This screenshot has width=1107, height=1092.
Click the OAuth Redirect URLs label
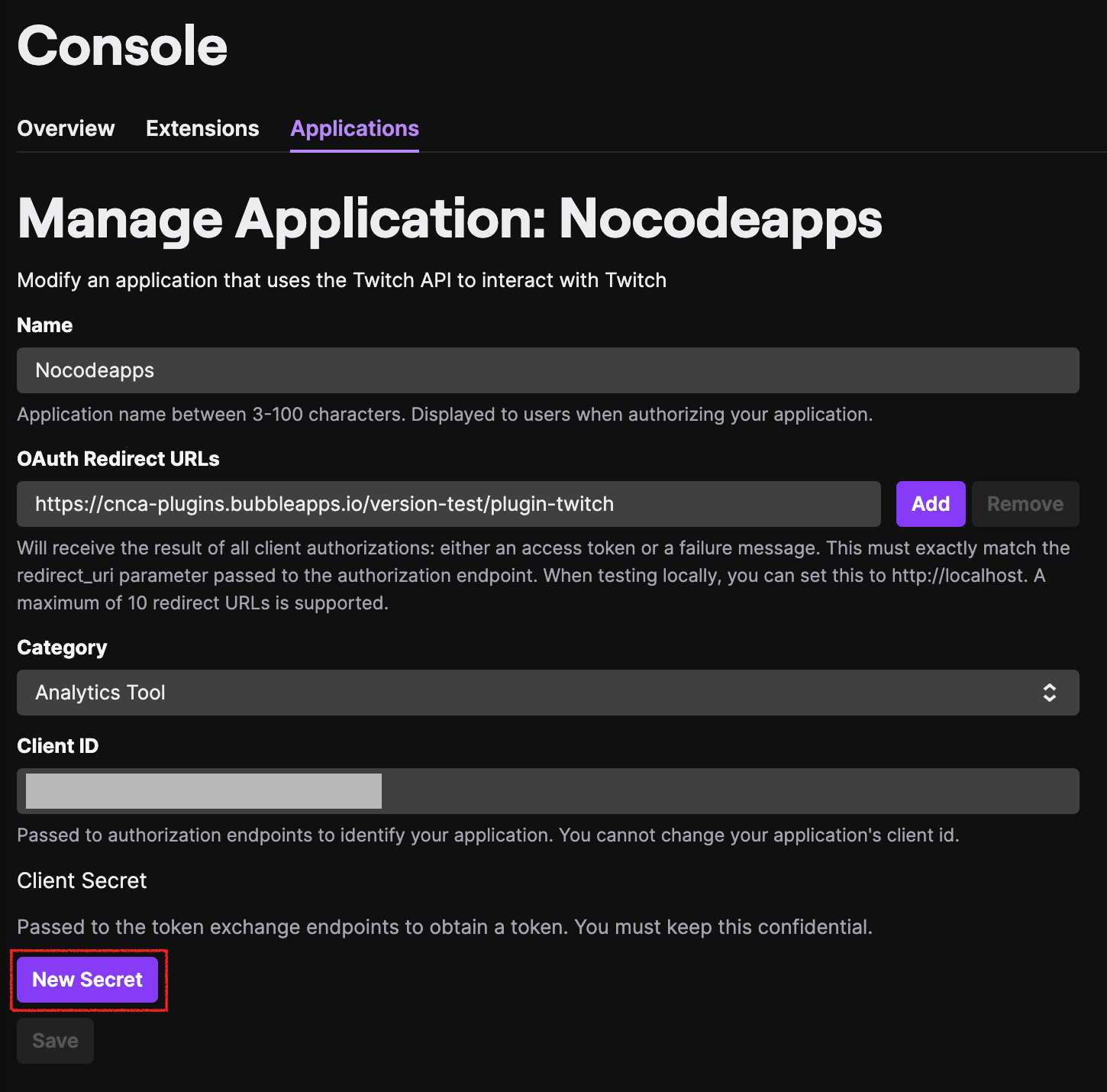pyautogui.click(x=118, y=459)
